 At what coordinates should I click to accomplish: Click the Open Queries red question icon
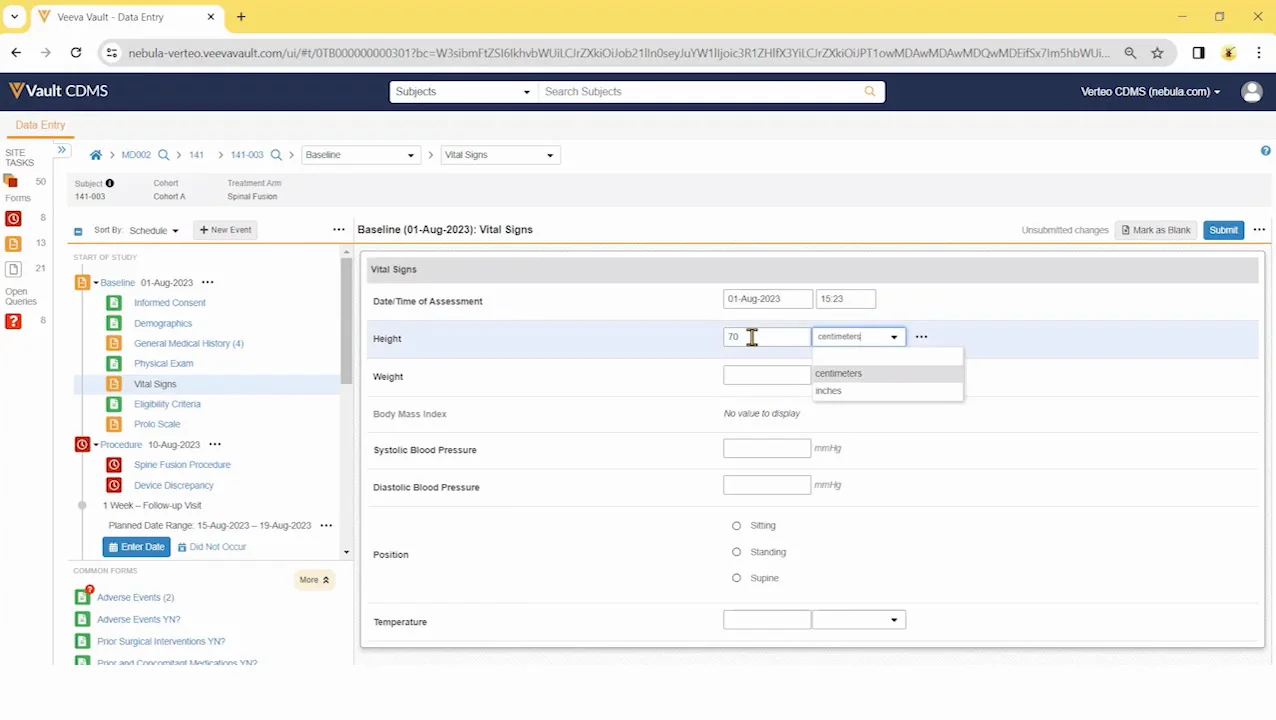pos(13,321)
